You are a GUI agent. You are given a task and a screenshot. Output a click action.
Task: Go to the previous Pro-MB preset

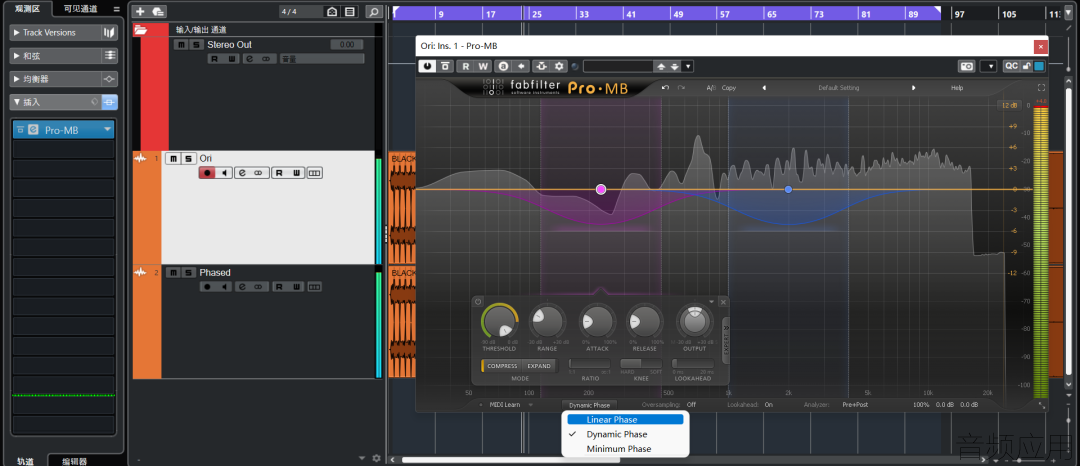(x=763, y=88)
